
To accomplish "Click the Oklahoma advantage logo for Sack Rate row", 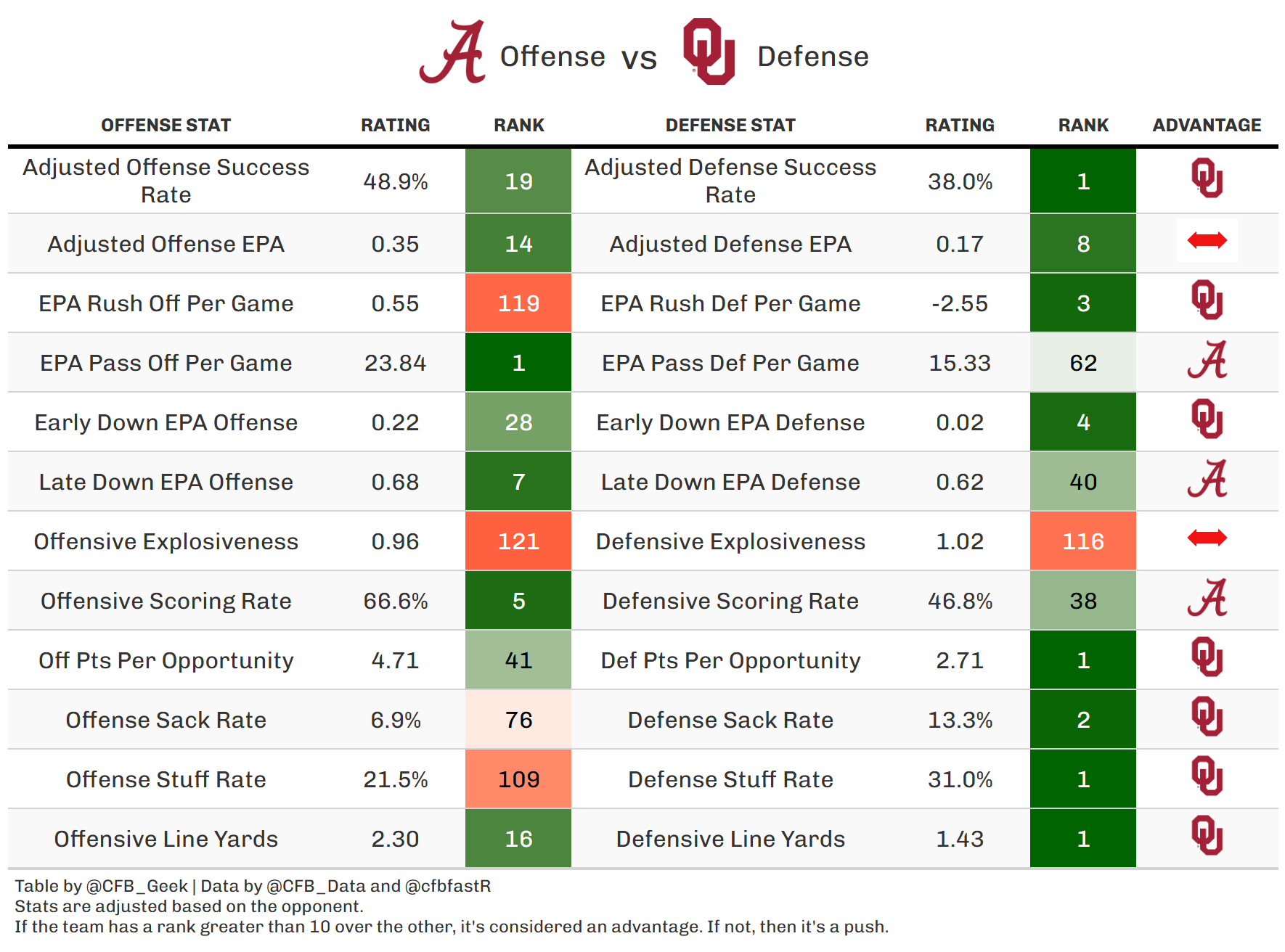I will pyautogui.click(x=1207, y=717).
